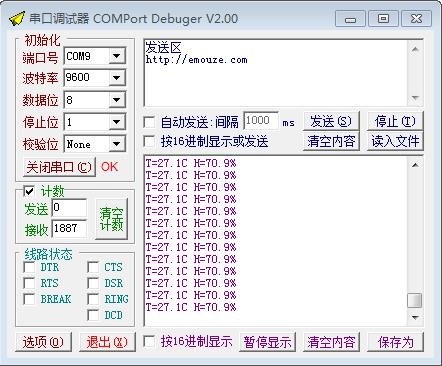Screen dimensions: 442x366
Task: Toggle the CTS checkbox
Action: [93, 267]
